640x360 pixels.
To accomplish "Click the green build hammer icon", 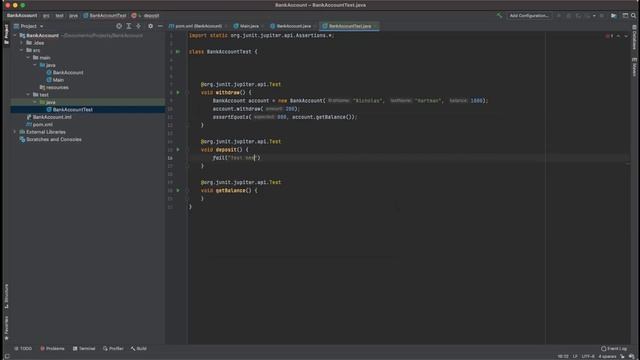I will tap(499, 16).
